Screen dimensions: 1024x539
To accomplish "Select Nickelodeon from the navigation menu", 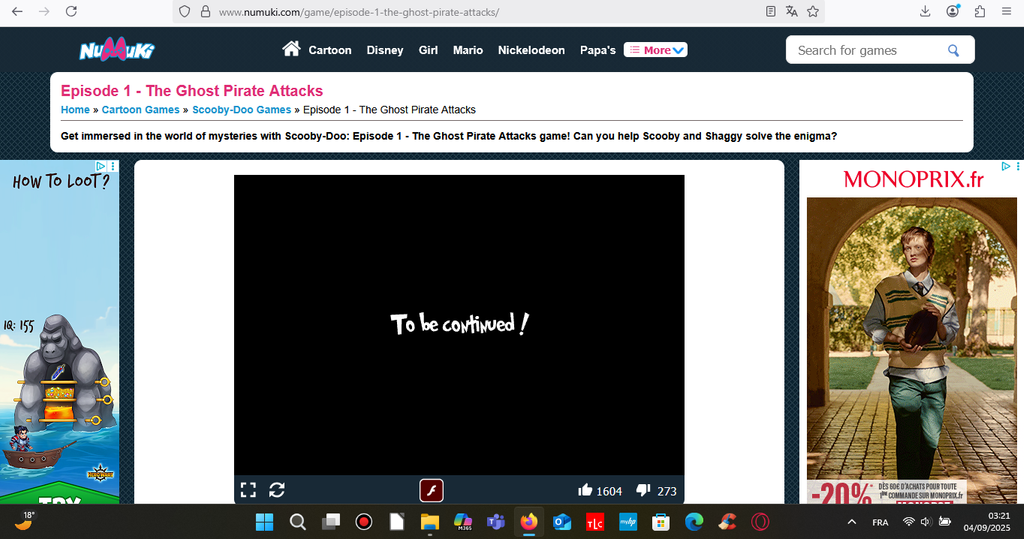I will 531,50.
